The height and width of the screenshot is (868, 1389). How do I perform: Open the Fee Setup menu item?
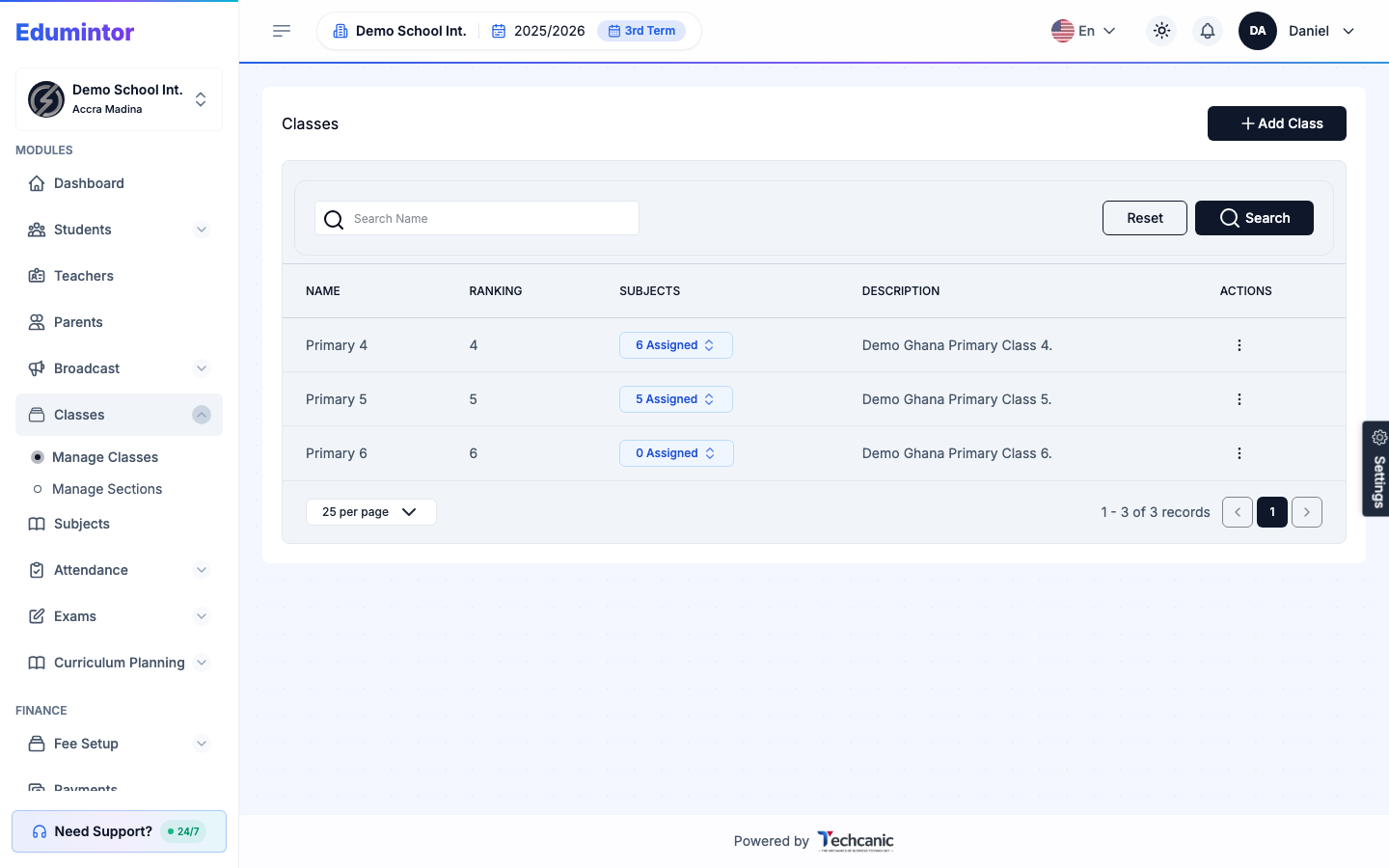[119, 744]
